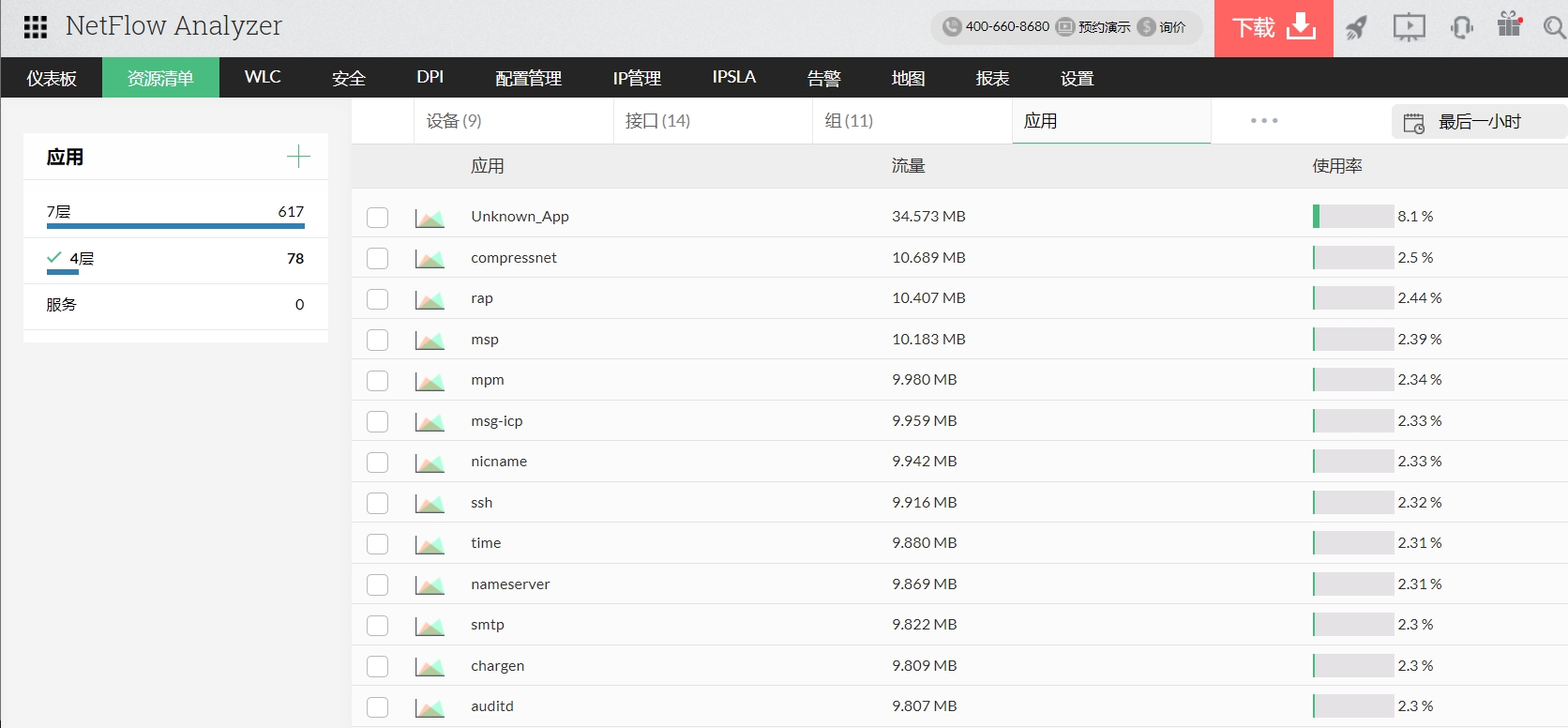The width and height of the screenshot is (1568, 728).
Task: Select the 设备 (9) tab
Action: coord(513,121)
